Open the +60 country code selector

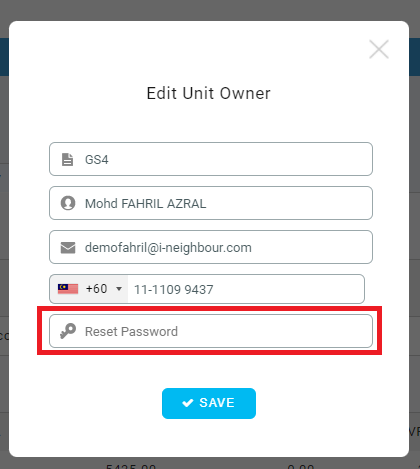[x=89, y=289]
